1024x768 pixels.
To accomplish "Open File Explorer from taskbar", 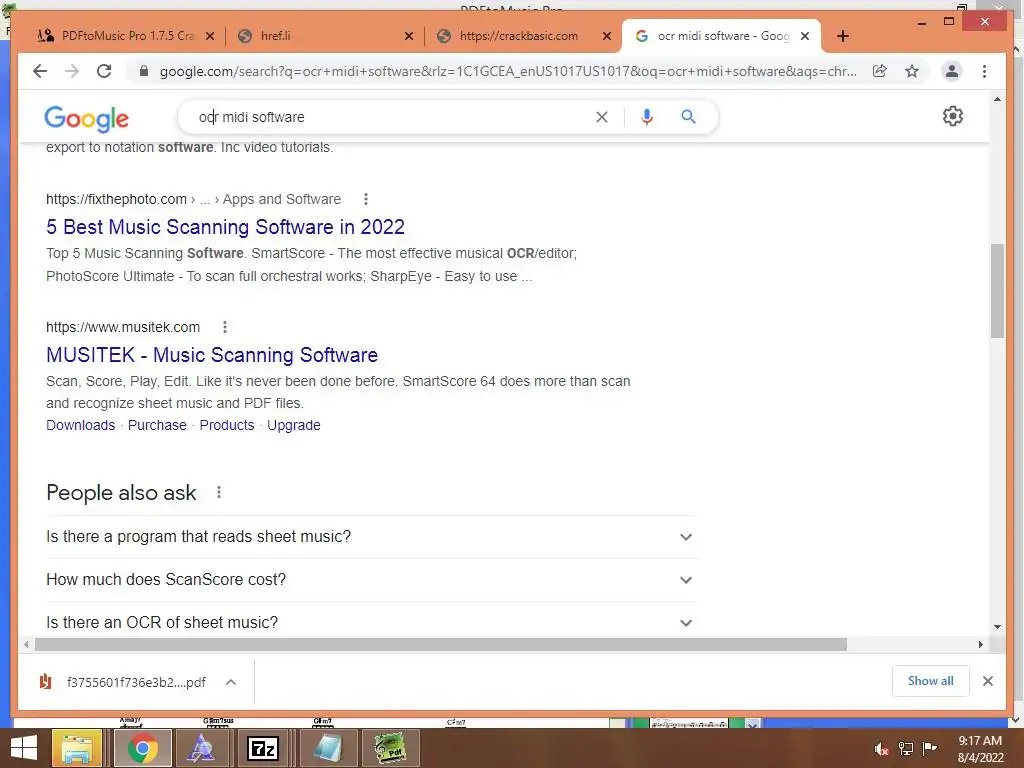I will click(x=76, y=748).
